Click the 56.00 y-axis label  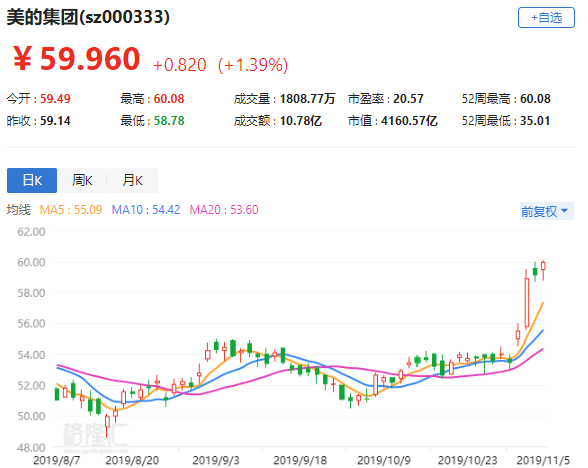(31, 324)
